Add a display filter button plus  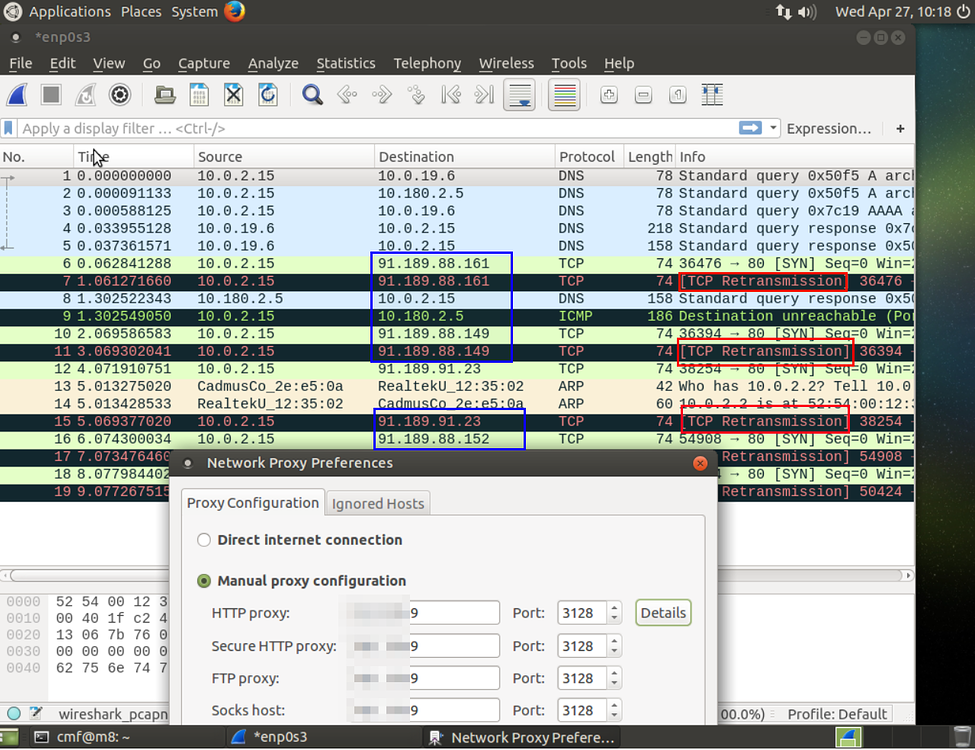pyautogui.click(x=900, y=129)
